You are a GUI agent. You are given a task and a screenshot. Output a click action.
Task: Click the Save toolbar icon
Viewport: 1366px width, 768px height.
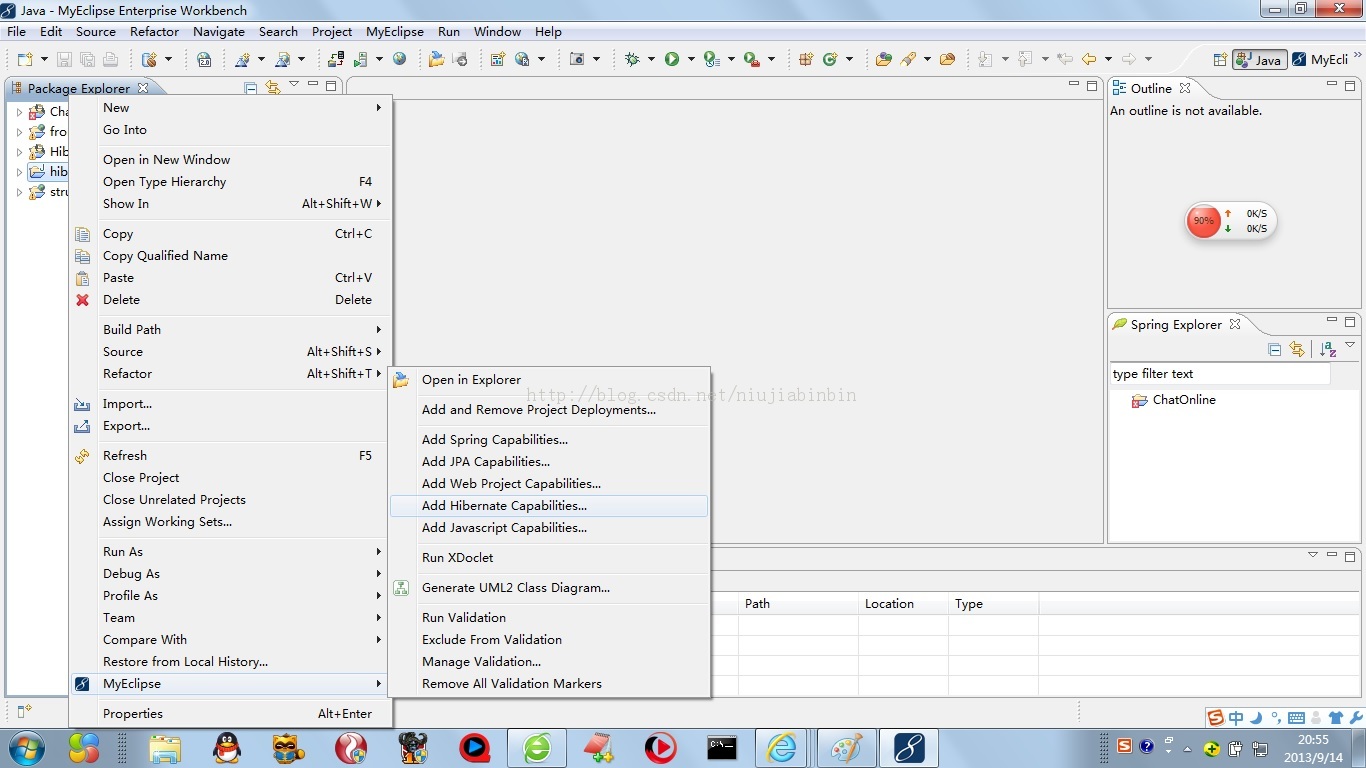[x=64, y=59]
